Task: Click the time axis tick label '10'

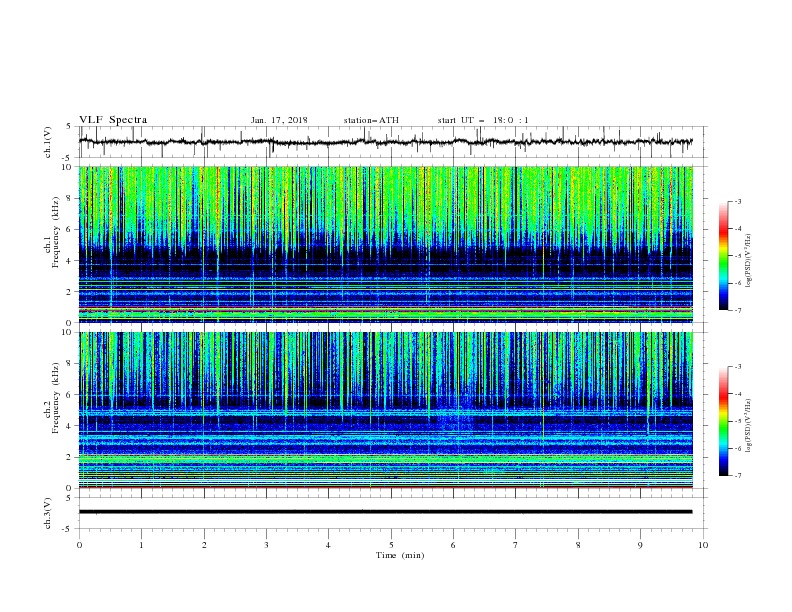Action: [703, 545]
